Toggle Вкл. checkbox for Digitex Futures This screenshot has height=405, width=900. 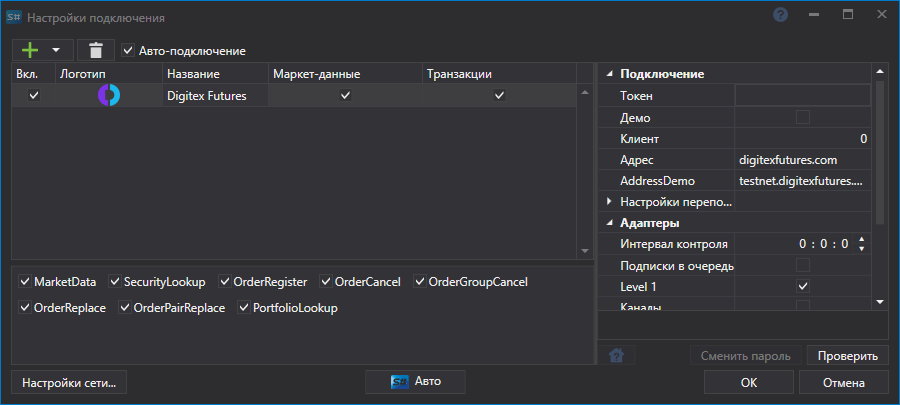pos(34,95)
